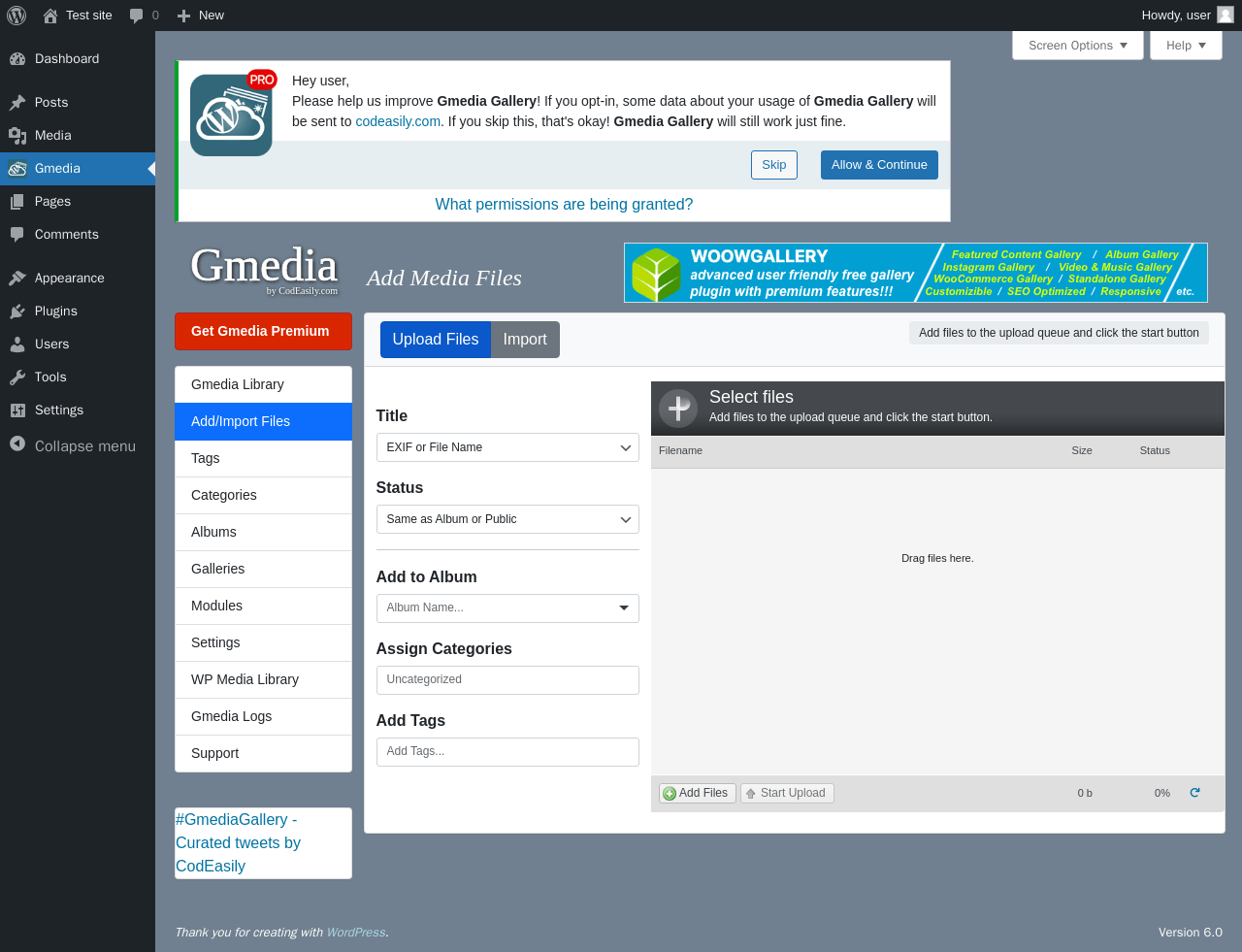Screen dimensions: 1242x952
Task: Click the Gmedia PRO cloud logo
Action: (233, 114)
